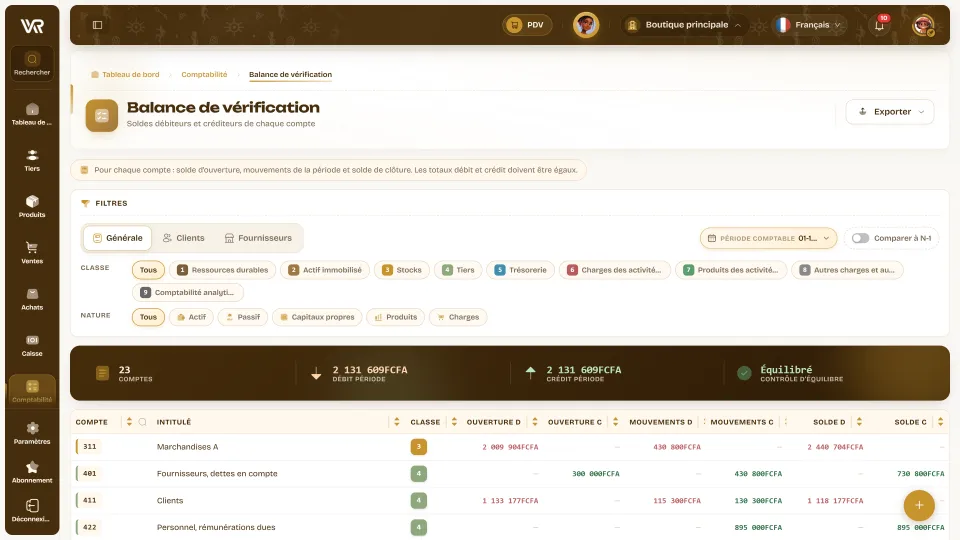Screen dimensions: 960x540
Task: Click the class 4 badge in Clients row
Action: pos(419,500)
